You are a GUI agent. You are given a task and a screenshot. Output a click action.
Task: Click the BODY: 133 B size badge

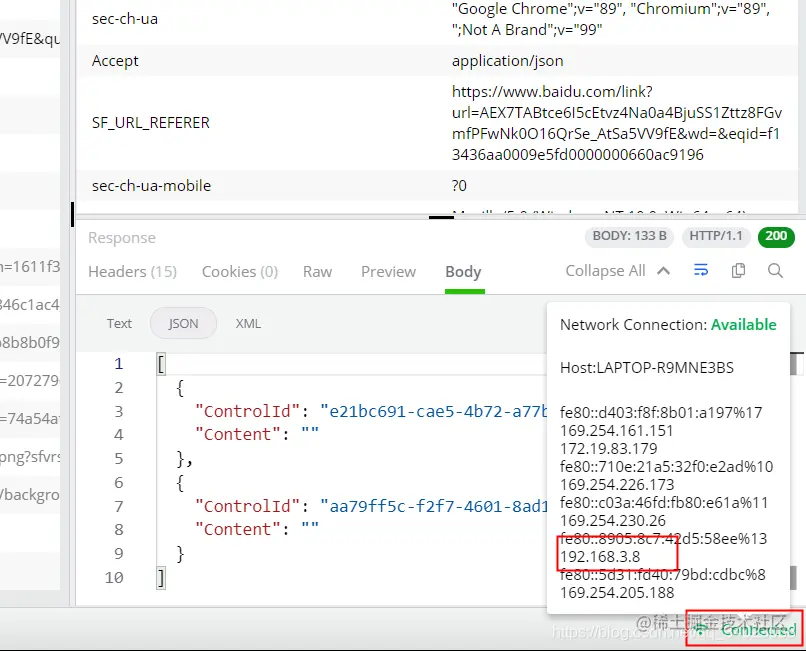[629, 236]
